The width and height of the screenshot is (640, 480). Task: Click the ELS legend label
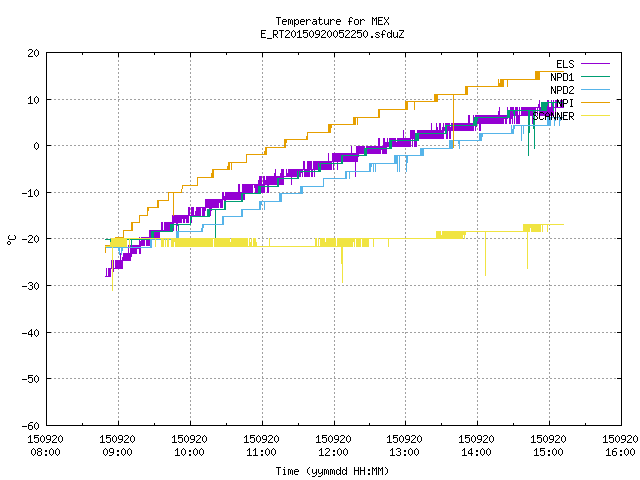[x=565, y=64]
